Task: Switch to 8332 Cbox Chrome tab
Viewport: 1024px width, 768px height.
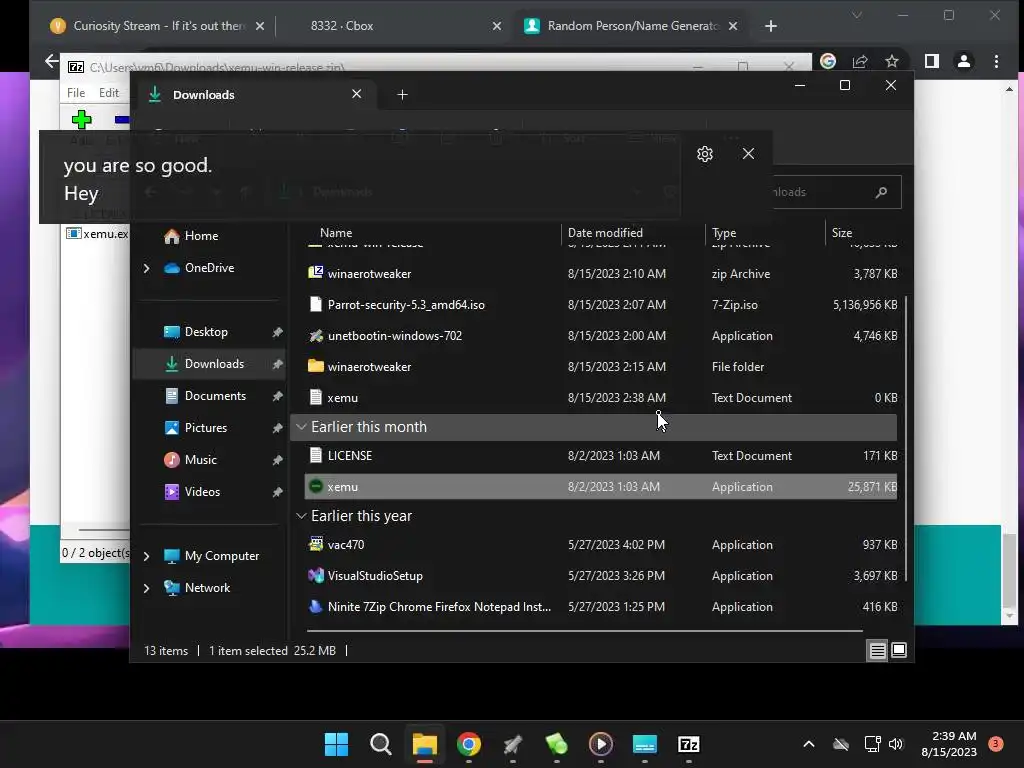Action: click(x=394, y=26)
